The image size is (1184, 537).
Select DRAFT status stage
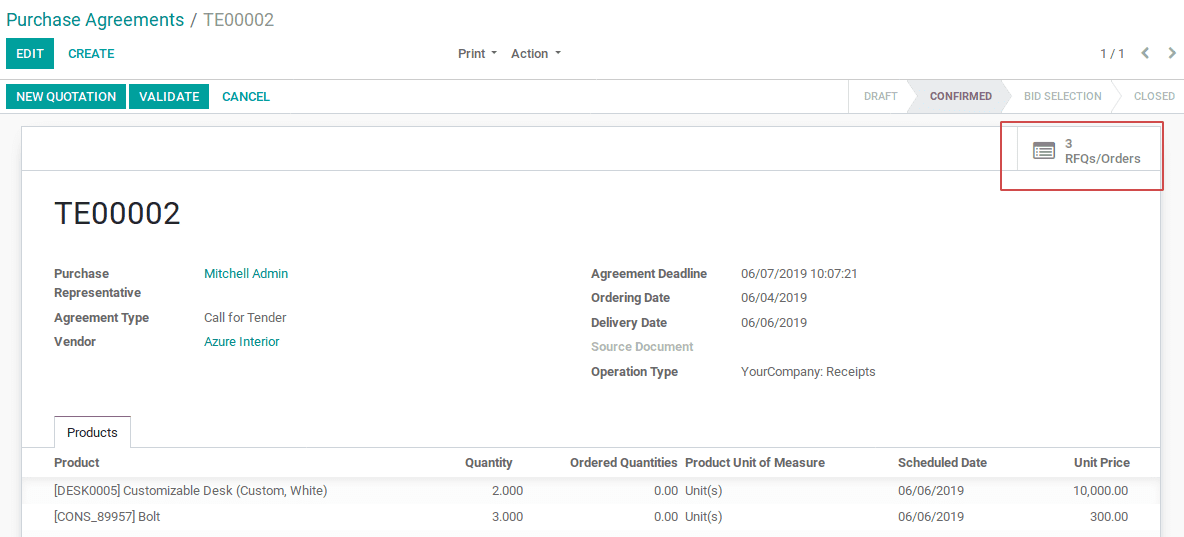[x=880, y=97]
